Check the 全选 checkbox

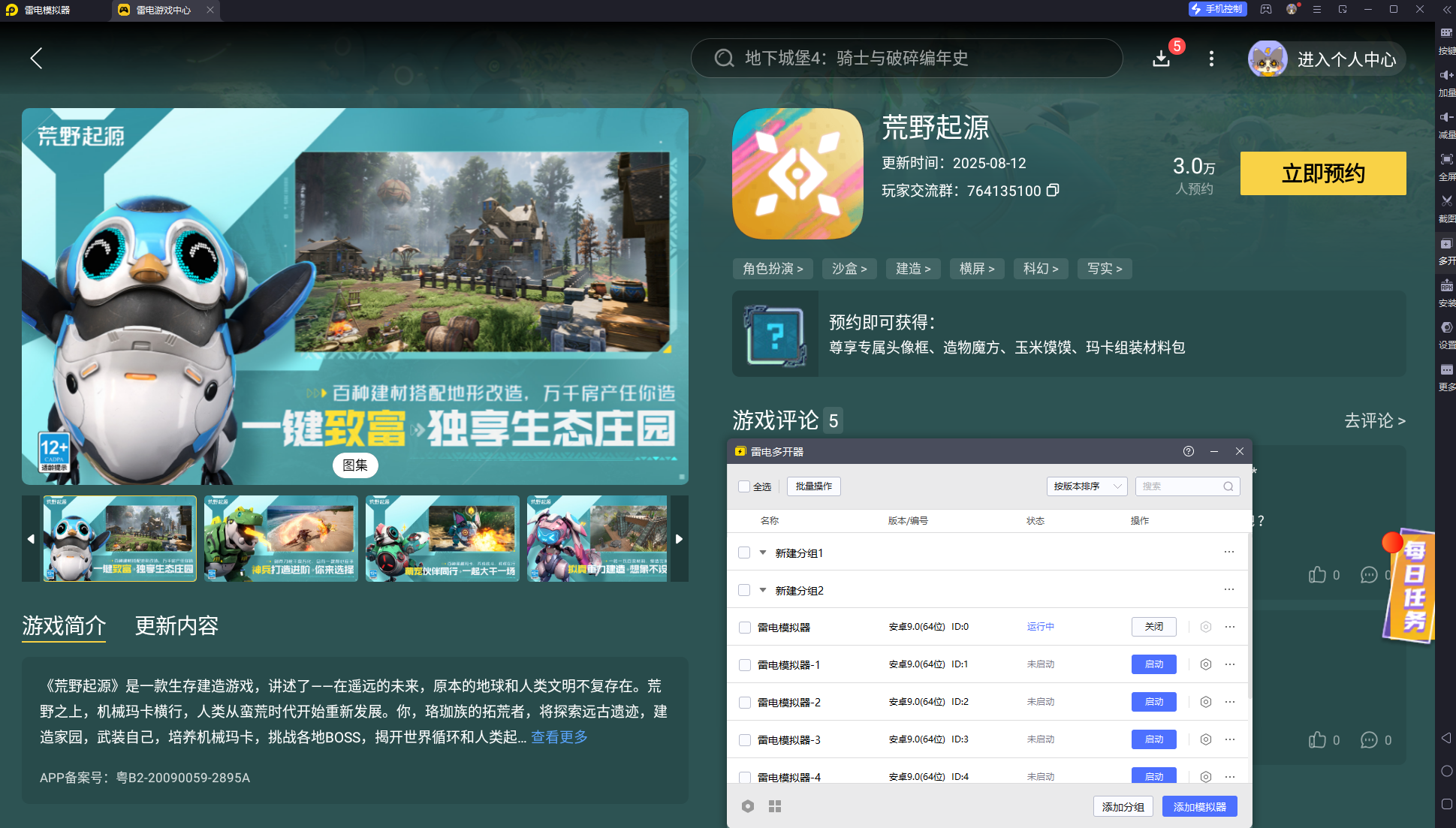coord(744,486)
